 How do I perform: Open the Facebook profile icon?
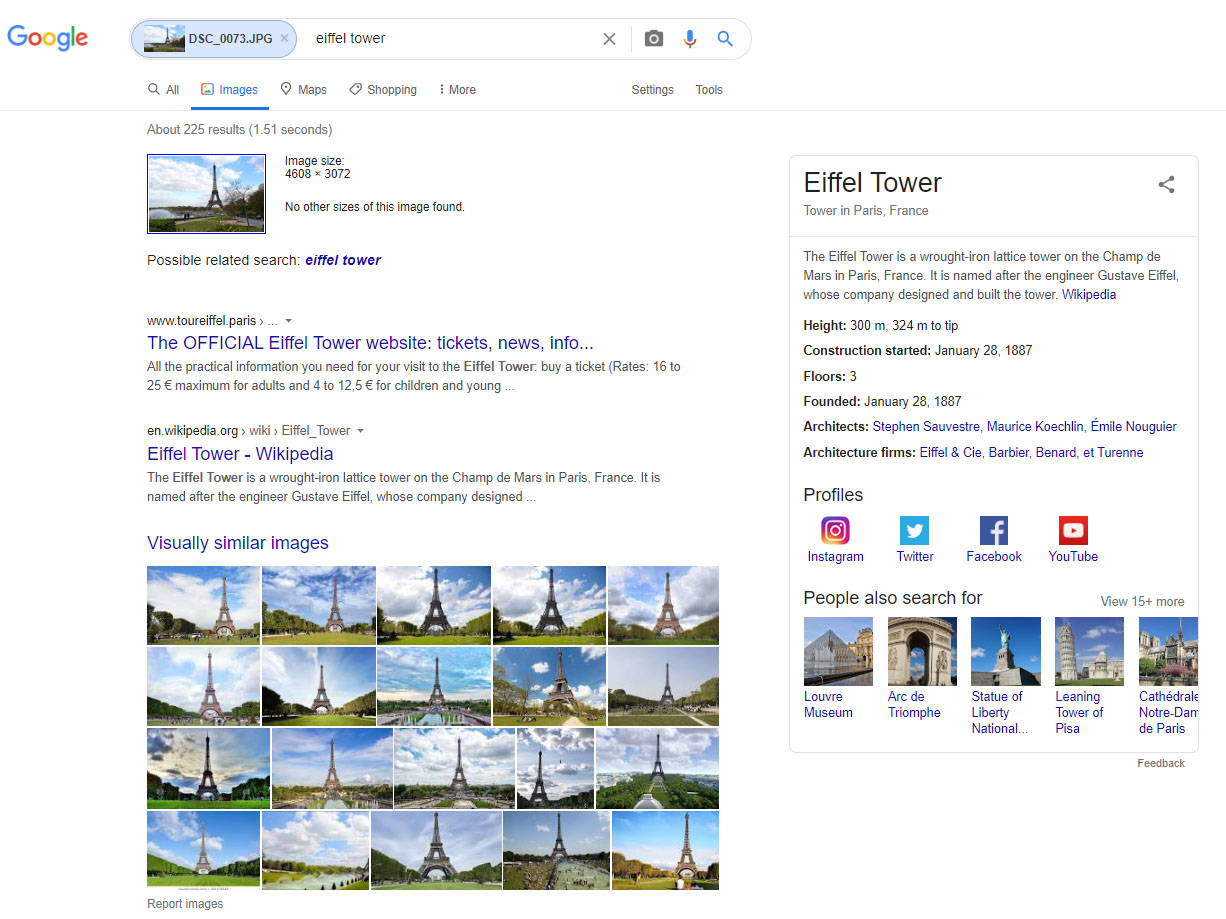[x=994, y=530]
